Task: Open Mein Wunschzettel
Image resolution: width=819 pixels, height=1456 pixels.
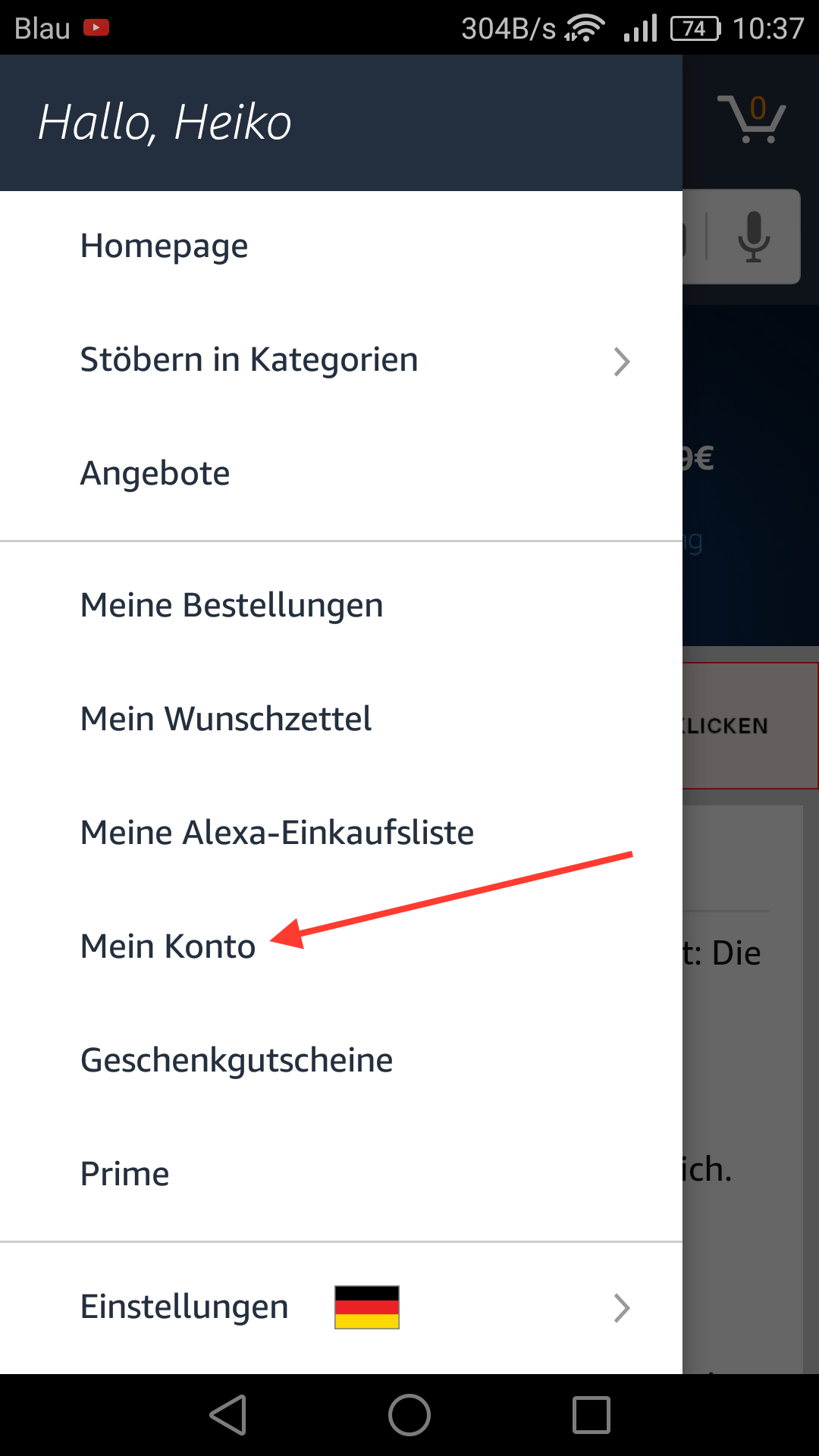Action: tap(226, 718)
